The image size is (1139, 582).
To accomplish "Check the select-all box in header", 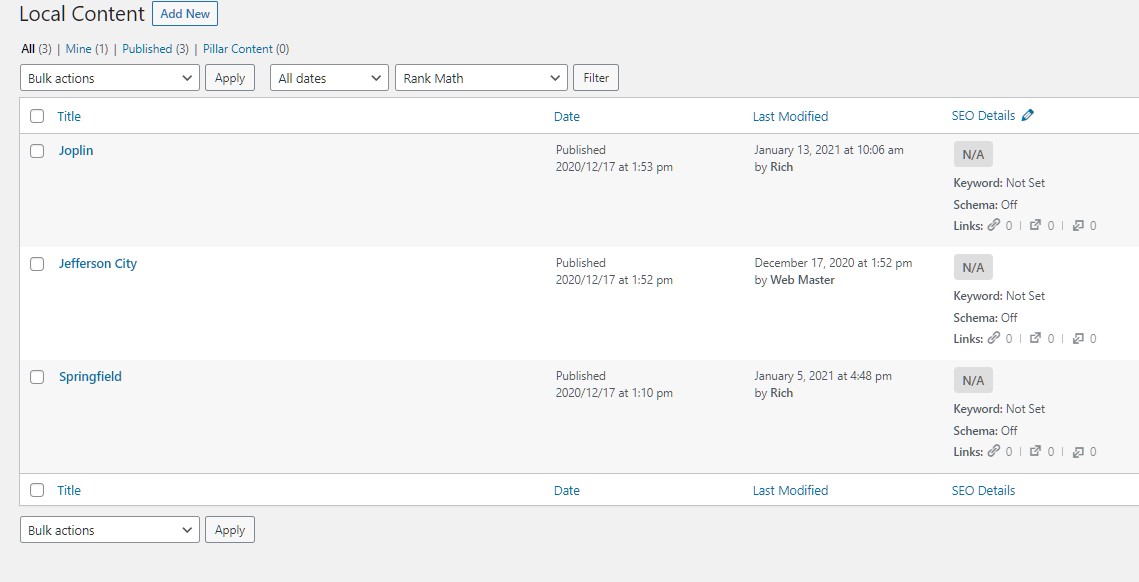I will [x=37, y=116].
